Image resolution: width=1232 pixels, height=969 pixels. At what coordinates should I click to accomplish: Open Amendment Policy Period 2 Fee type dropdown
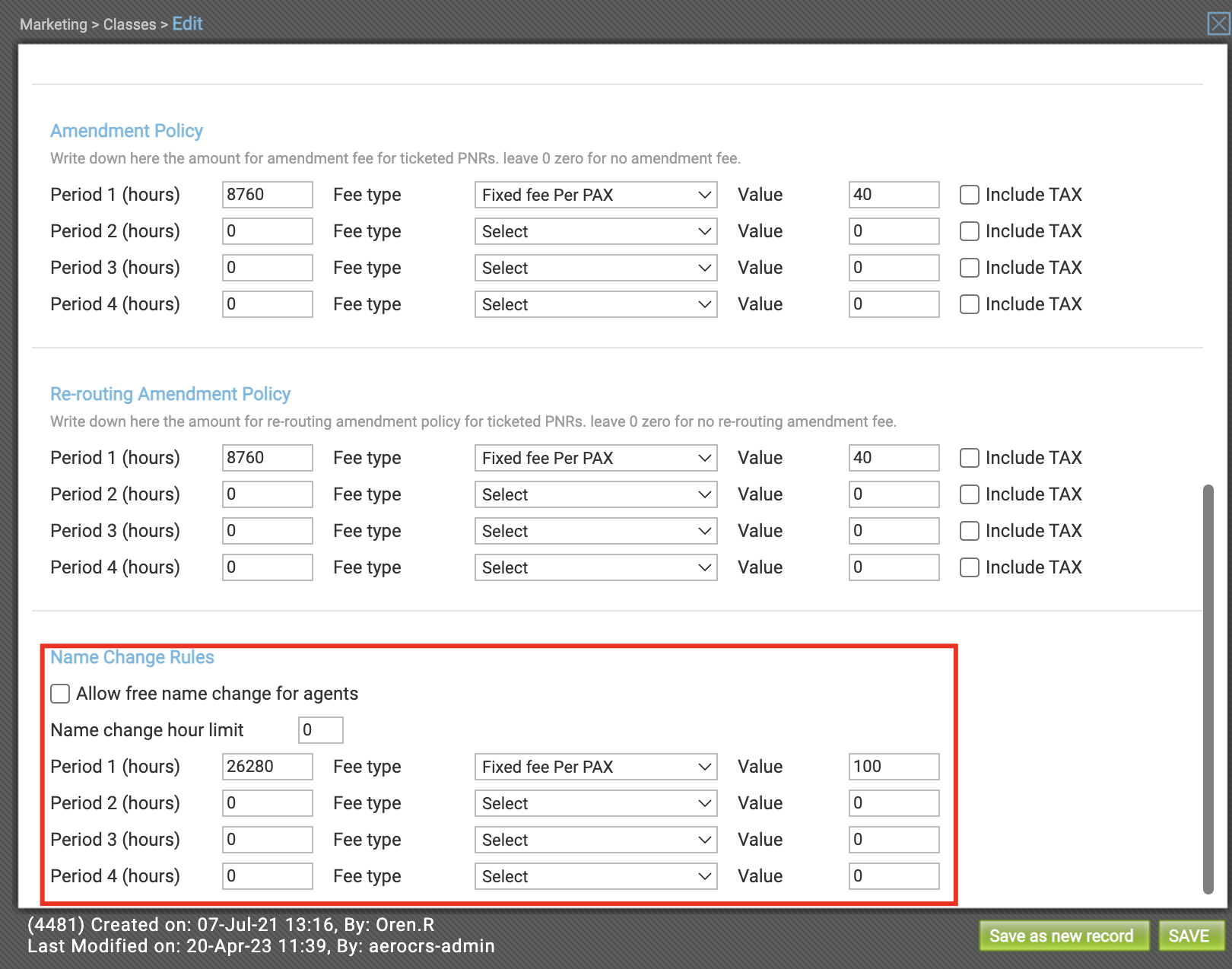(x=596, y=231)
